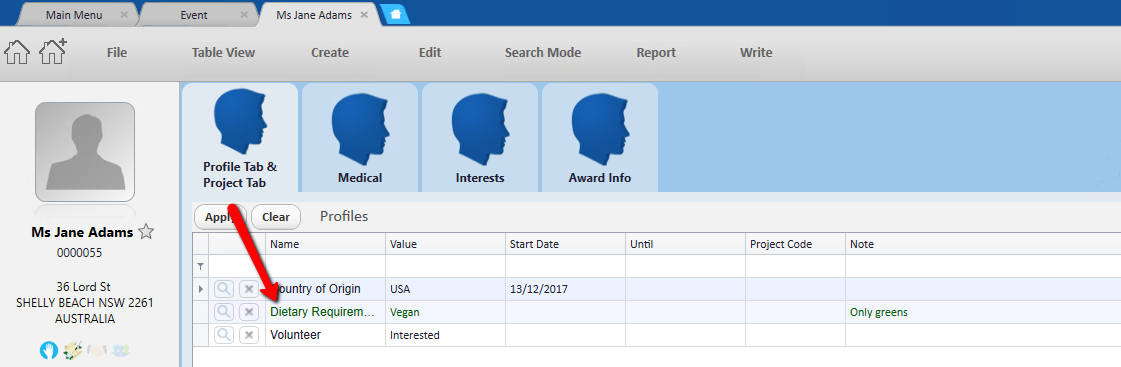Switch to the Medical tab
This screenshot has height=367, width=1121.
click(360, 137)
